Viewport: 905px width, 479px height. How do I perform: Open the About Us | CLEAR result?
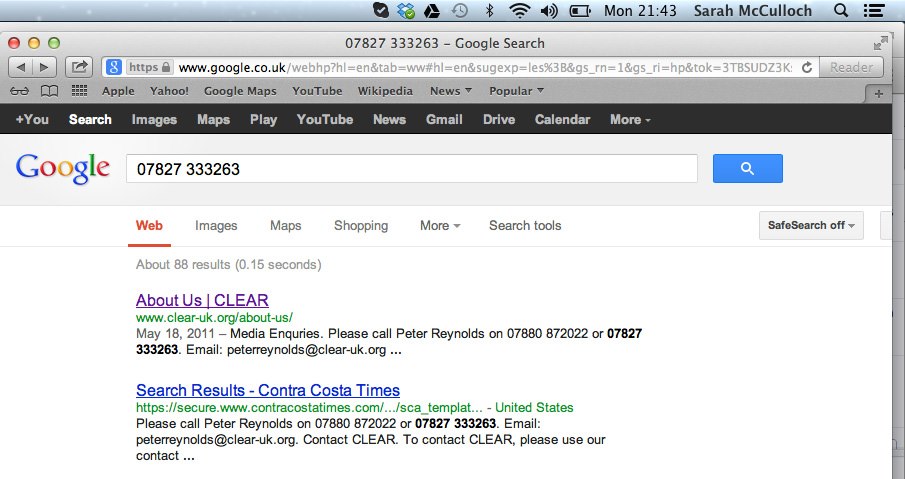[202, 300]
